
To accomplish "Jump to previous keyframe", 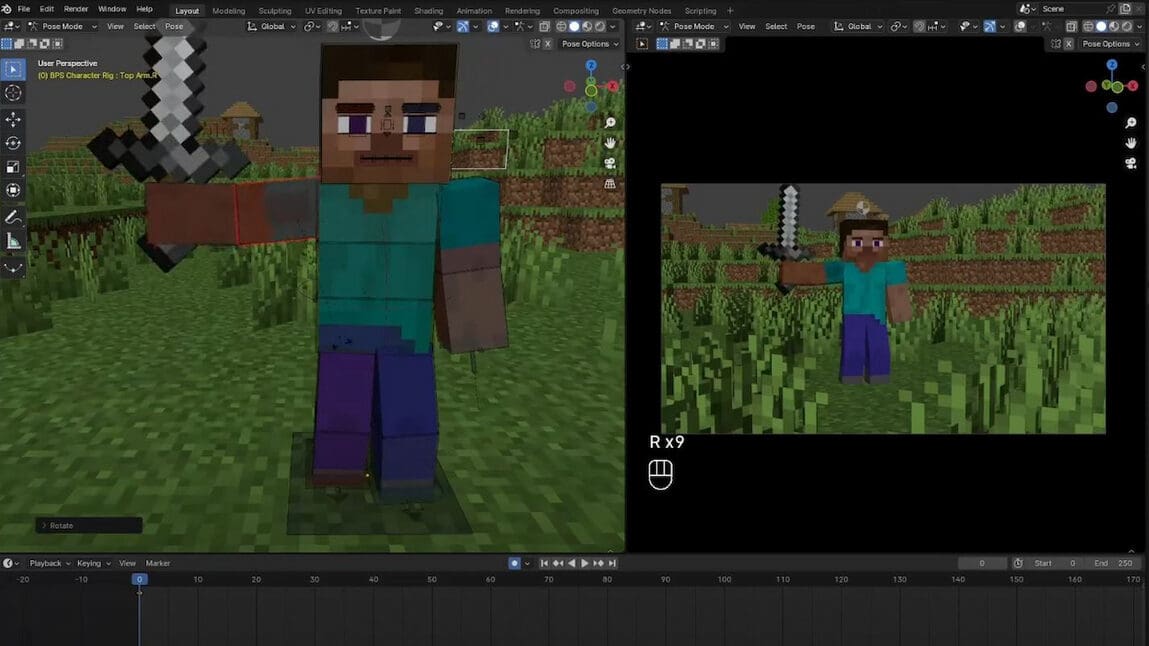I will point(558,563).
